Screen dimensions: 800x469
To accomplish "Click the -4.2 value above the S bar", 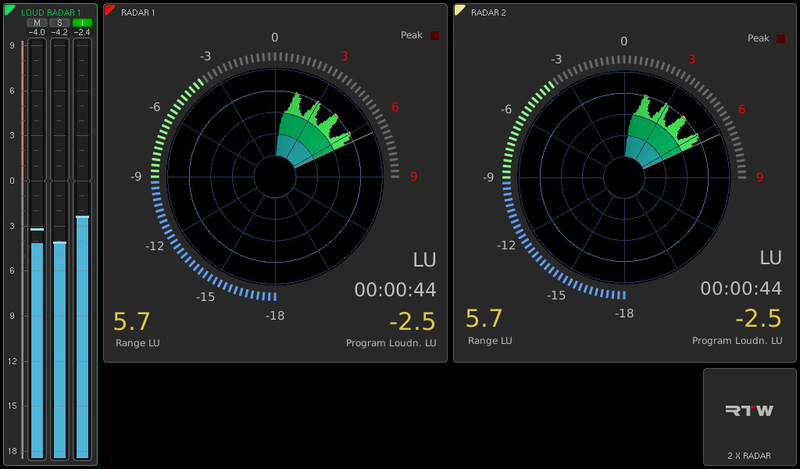I will point(59,32).
